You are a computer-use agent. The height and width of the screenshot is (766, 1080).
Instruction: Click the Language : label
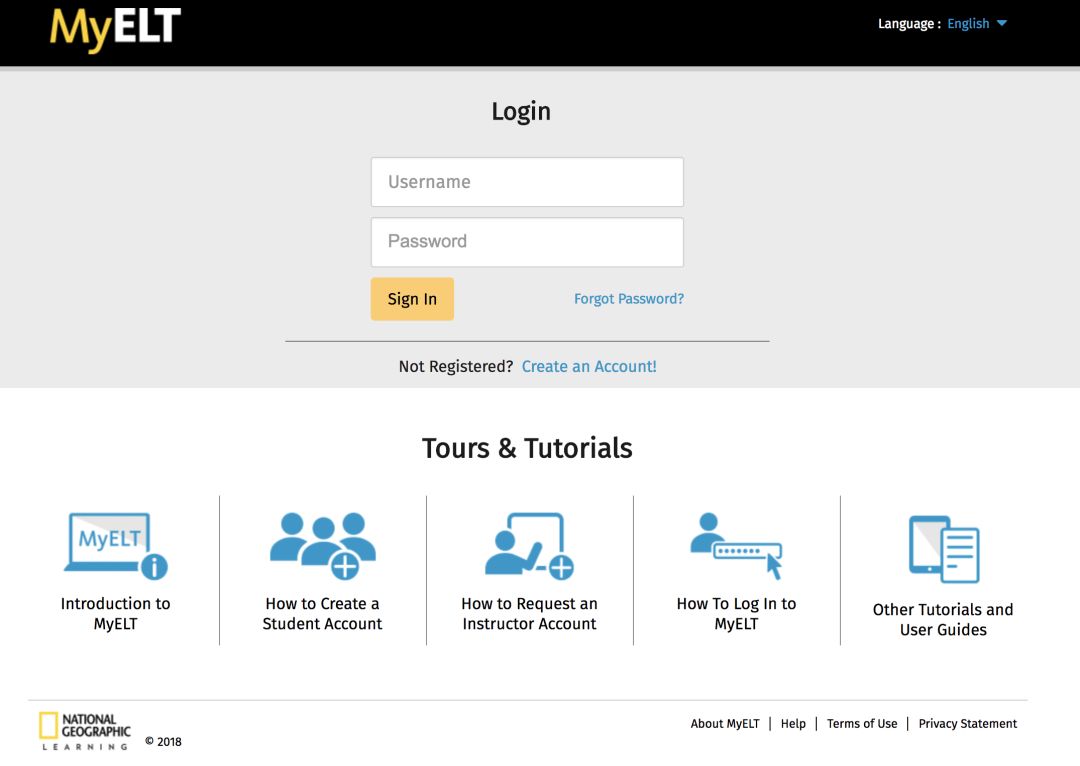click(909, 23)
